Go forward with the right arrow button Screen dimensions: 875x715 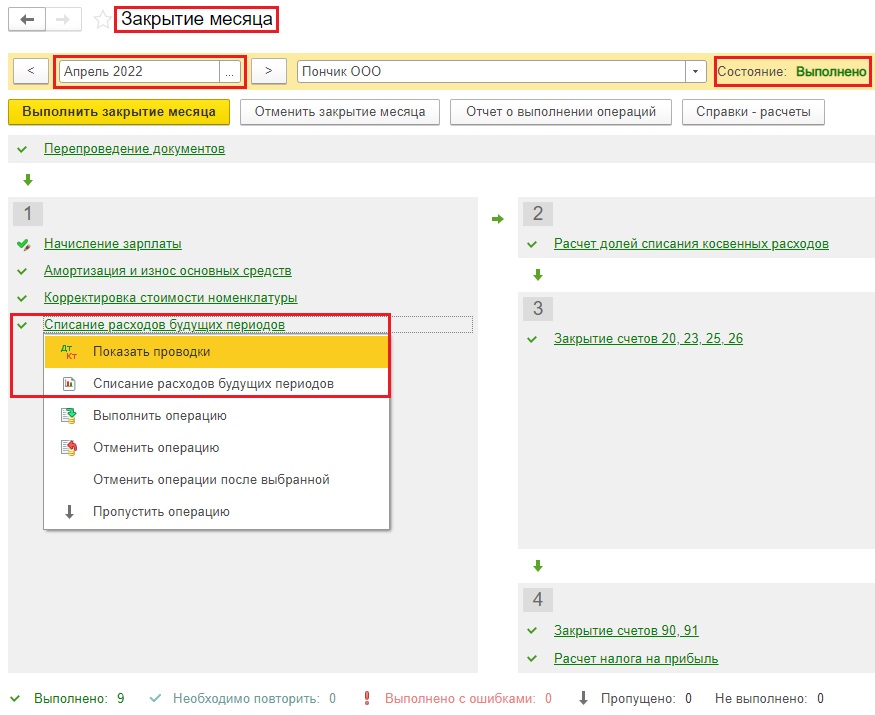click(64, 20)
